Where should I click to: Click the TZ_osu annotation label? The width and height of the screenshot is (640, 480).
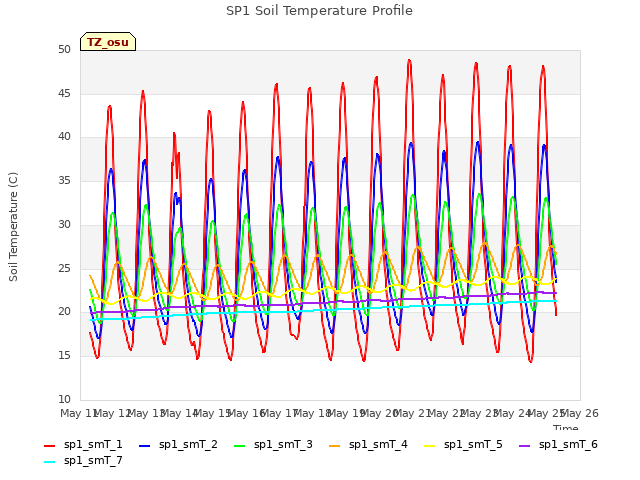108,42
